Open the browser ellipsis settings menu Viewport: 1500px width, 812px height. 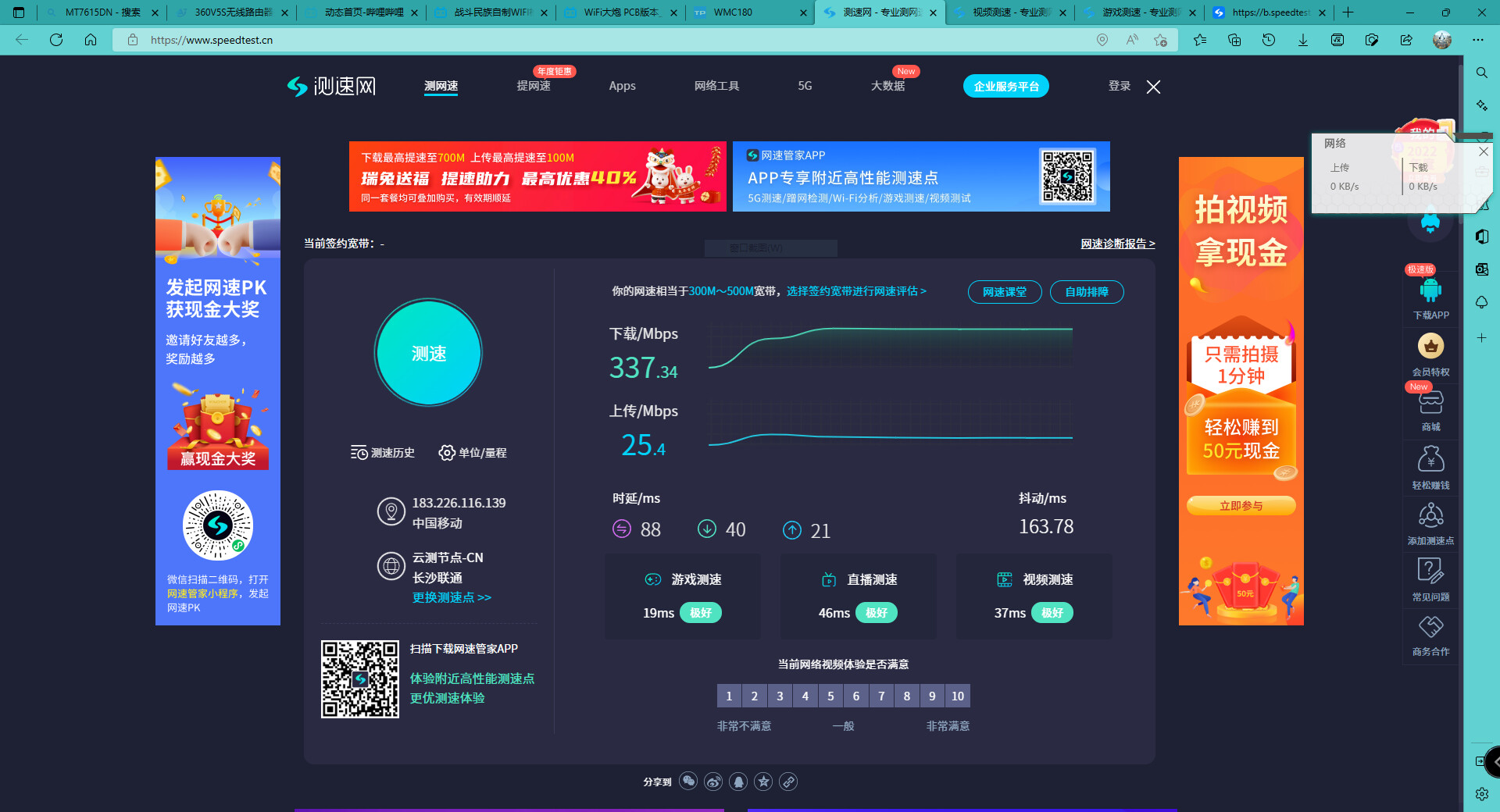tap(1478, 40)
